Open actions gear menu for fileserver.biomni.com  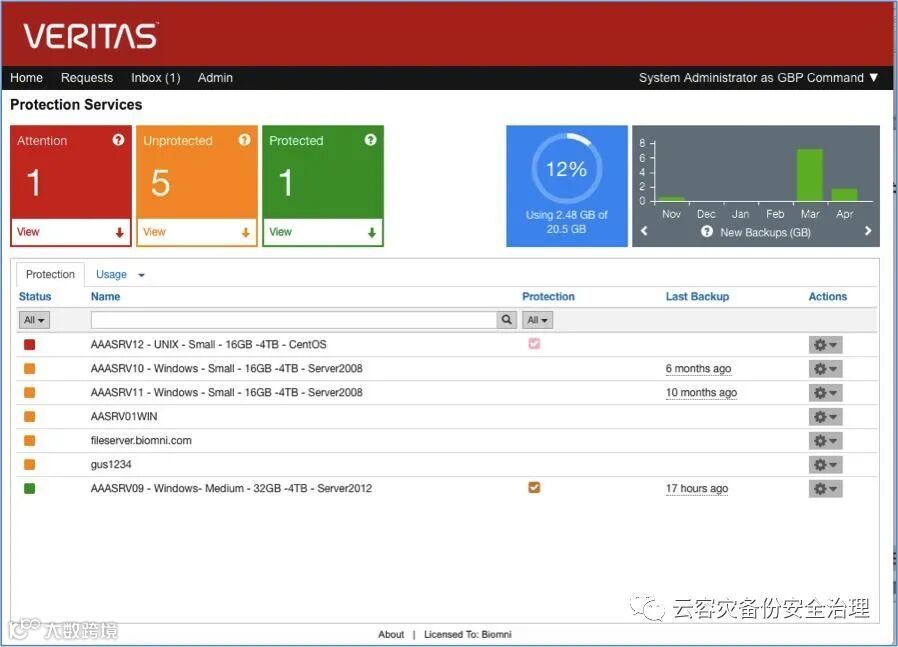tap(825, 441)
